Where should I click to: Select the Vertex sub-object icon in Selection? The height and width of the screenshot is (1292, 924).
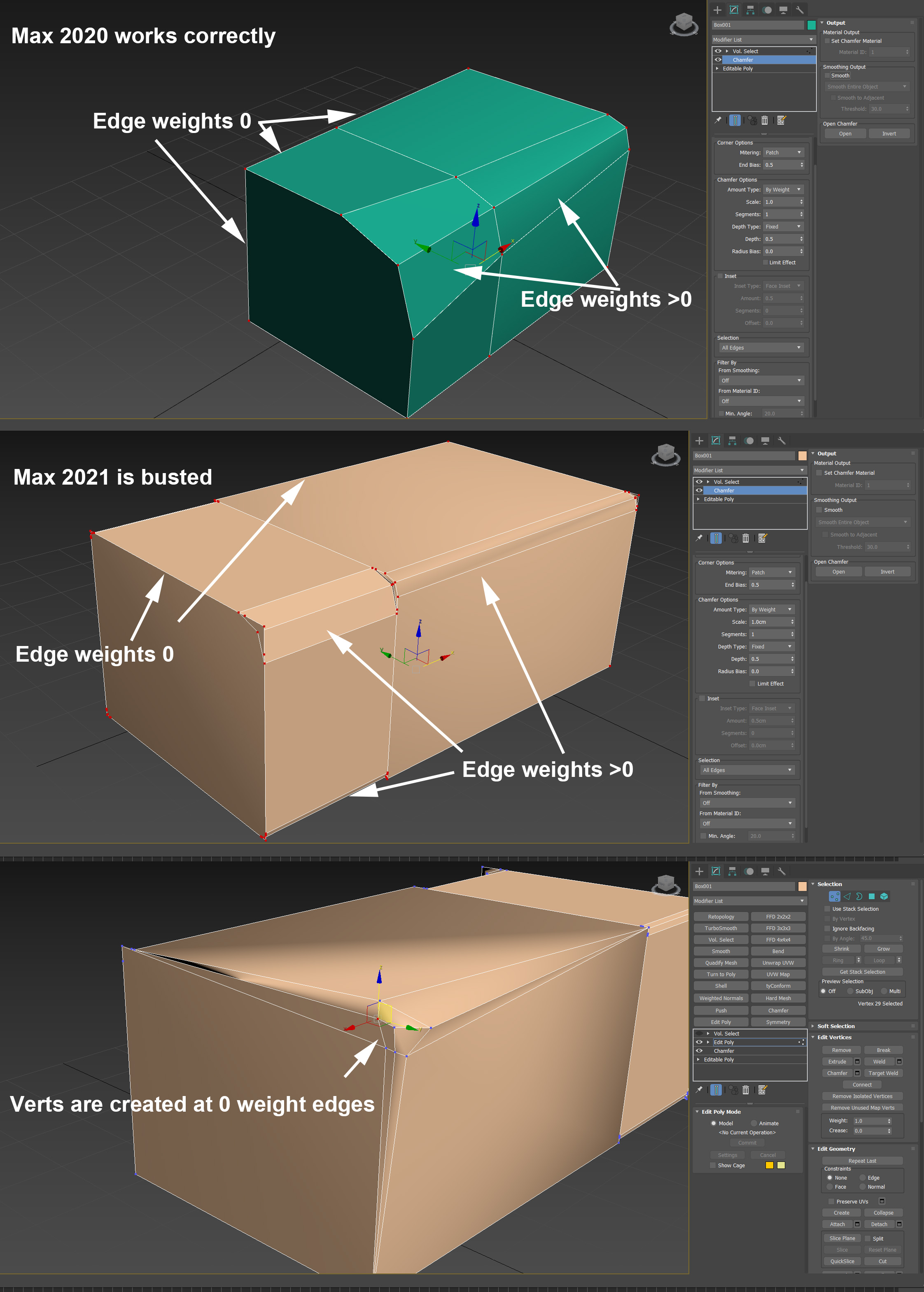tap(835, 897)
